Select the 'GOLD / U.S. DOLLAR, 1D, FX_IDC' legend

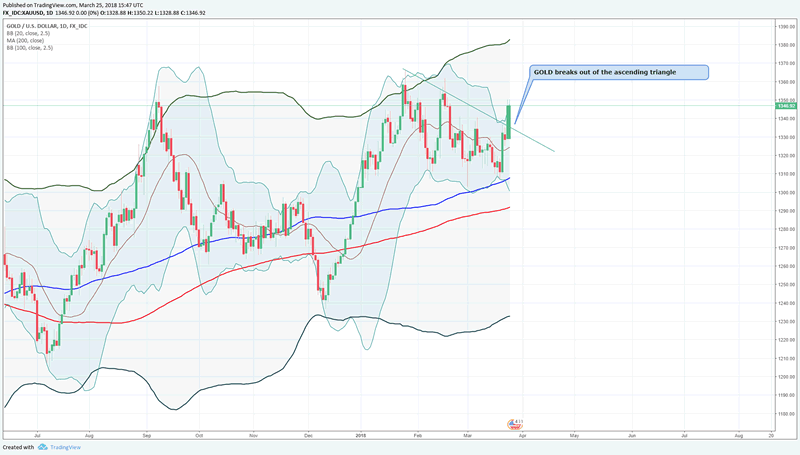tap(47, 26)
